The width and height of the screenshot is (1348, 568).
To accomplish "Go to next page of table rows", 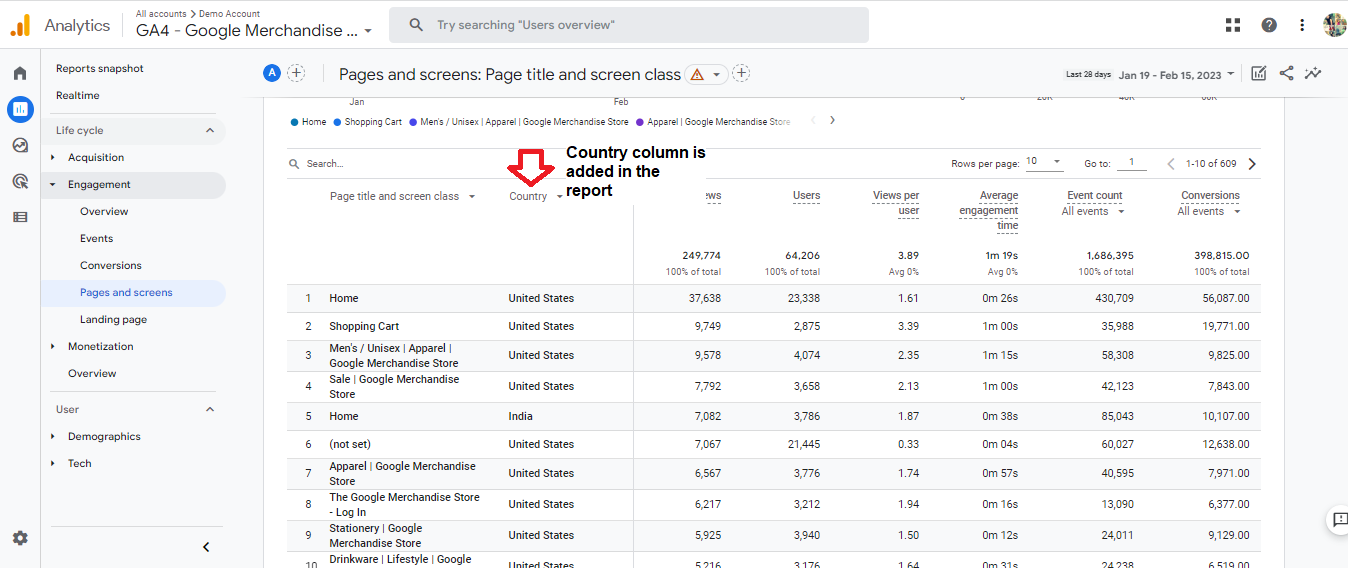I will click(1252, 163).
